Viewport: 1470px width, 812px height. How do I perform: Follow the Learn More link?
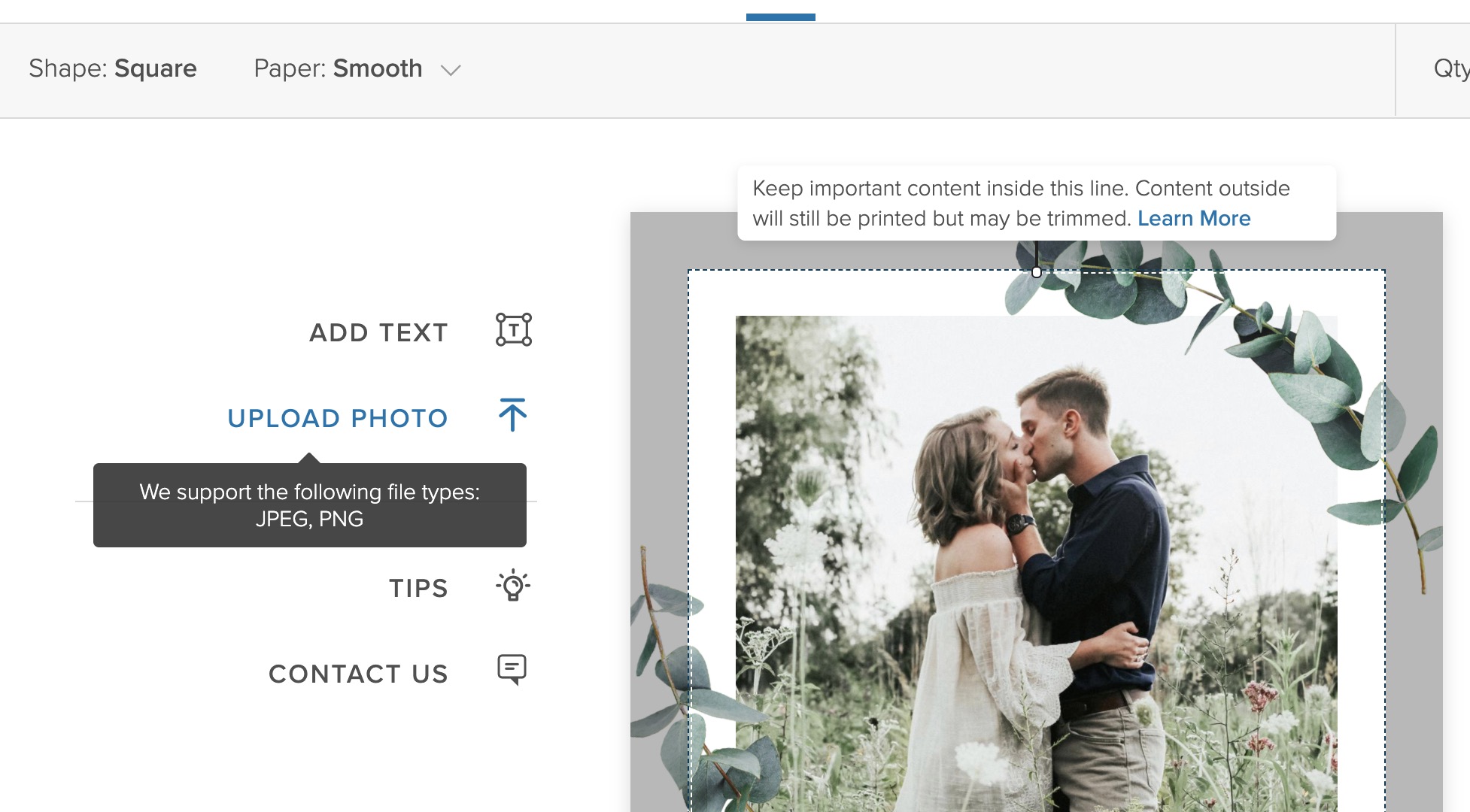click(1194, 219)
